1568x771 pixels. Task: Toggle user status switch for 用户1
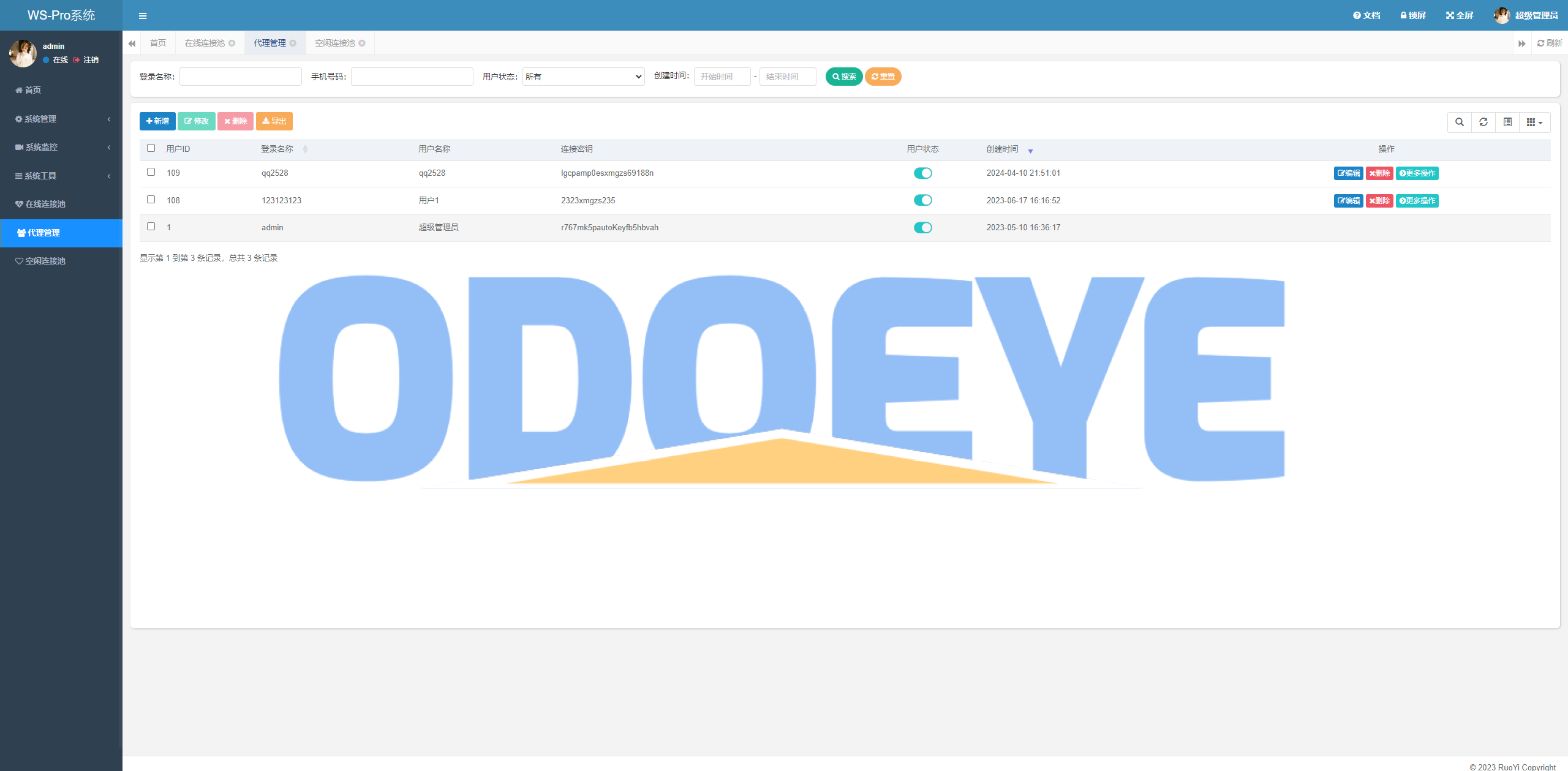click(x=923, y=200)
